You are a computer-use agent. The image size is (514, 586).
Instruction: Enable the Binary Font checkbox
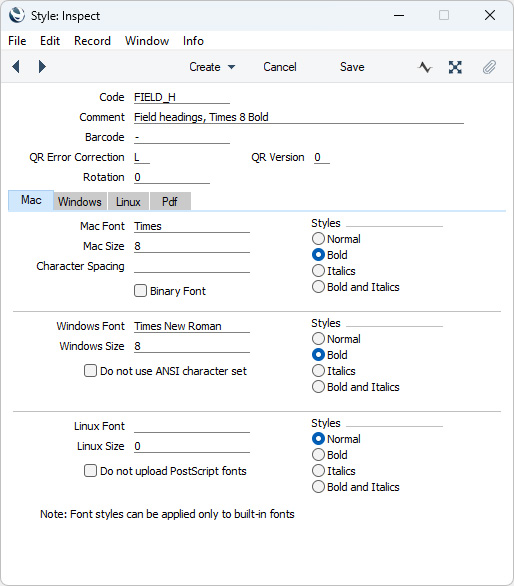pos(140,291)
